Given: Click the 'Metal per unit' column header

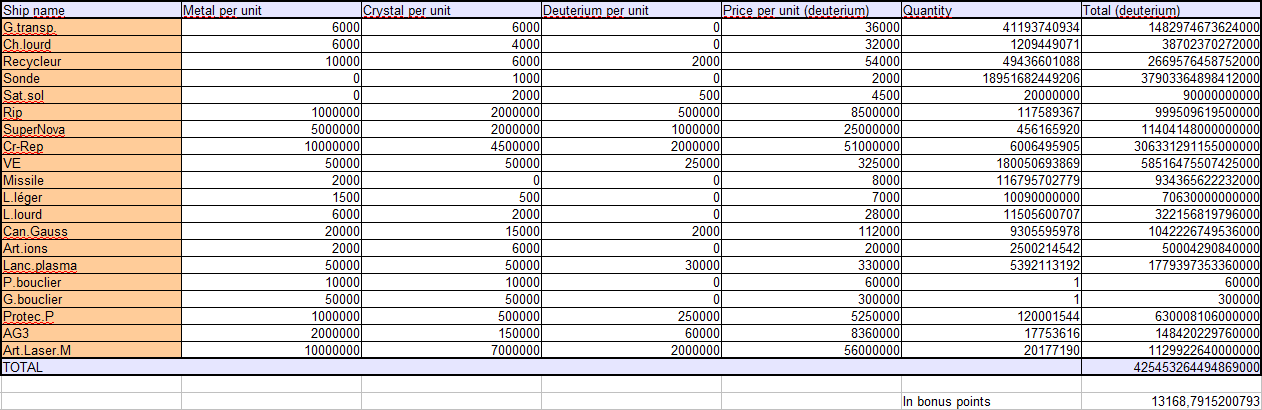Looking at the screenshot, I should pyautogui.click(x=270, y=11).
